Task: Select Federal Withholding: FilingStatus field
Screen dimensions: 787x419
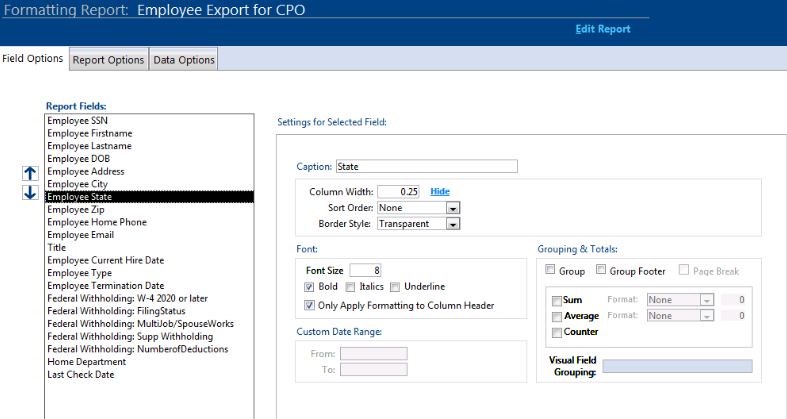Action: (x=149, y=311)
